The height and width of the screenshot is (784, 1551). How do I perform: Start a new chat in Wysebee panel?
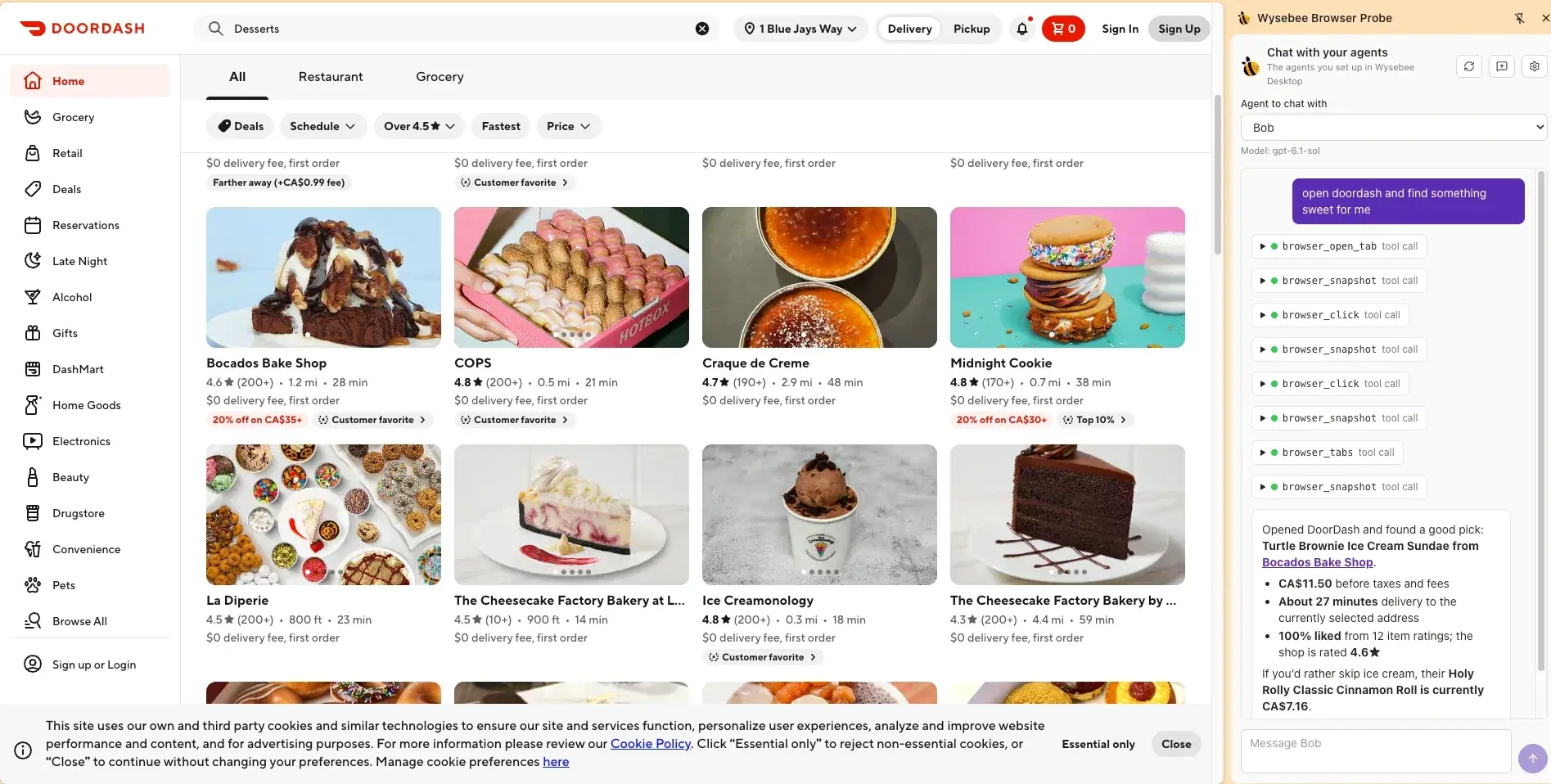point(1502,66)
